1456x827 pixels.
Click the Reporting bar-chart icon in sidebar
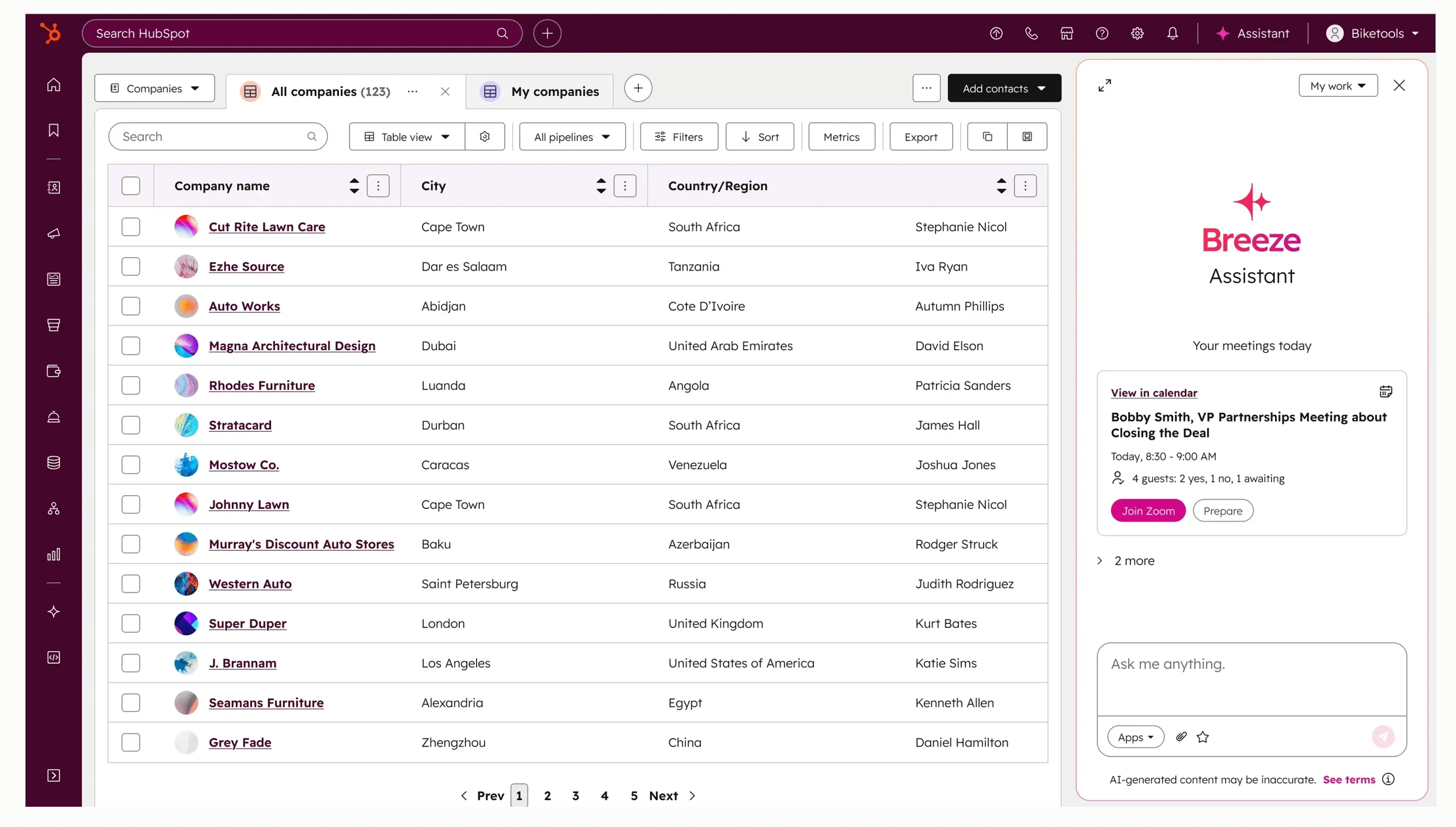53,555
